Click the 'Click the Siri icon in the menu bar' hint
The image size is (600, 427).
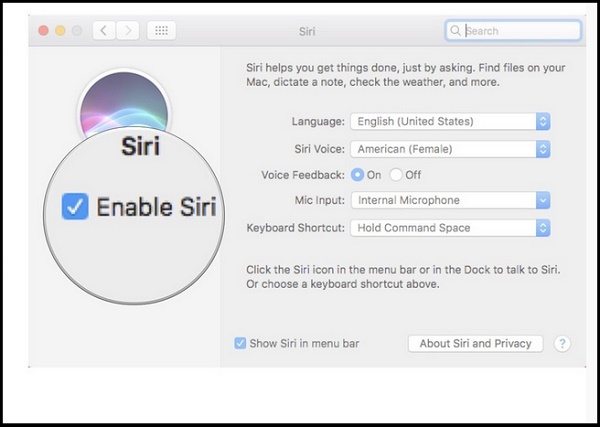click(x=403, y=277)
